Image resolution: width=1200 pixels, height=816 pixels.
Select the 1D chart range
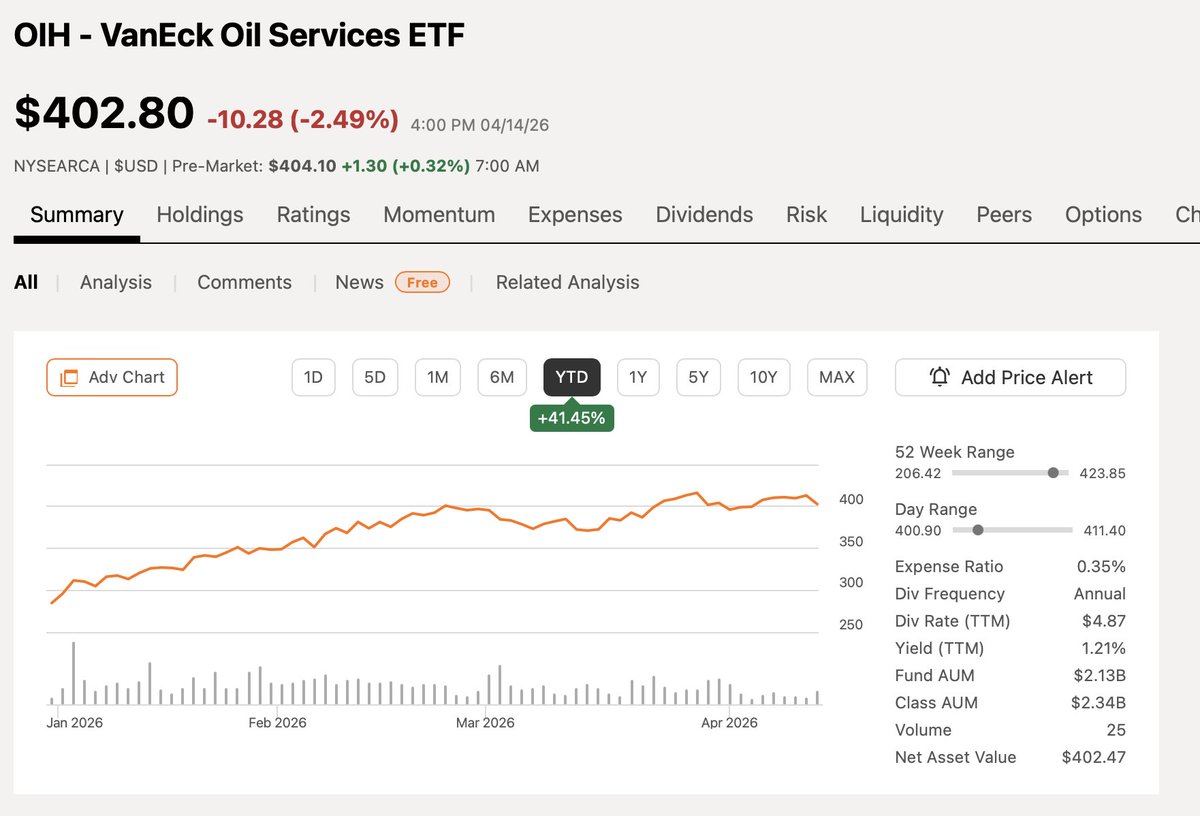(313, 377)
